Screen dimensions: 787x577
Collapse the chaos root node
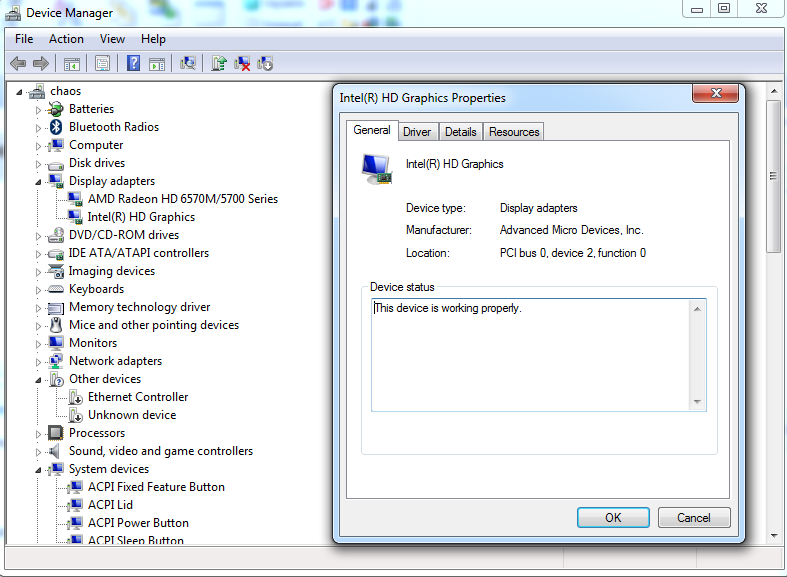[x=19, y=92]
